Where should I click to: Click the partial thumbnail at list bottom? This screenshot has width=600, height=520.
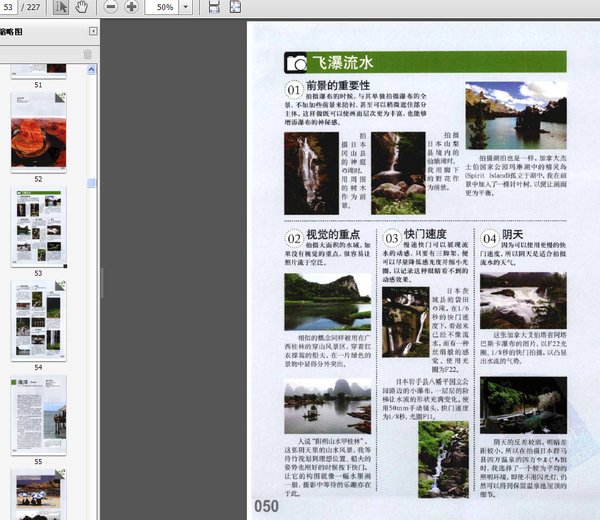click(x=38, y=496)
